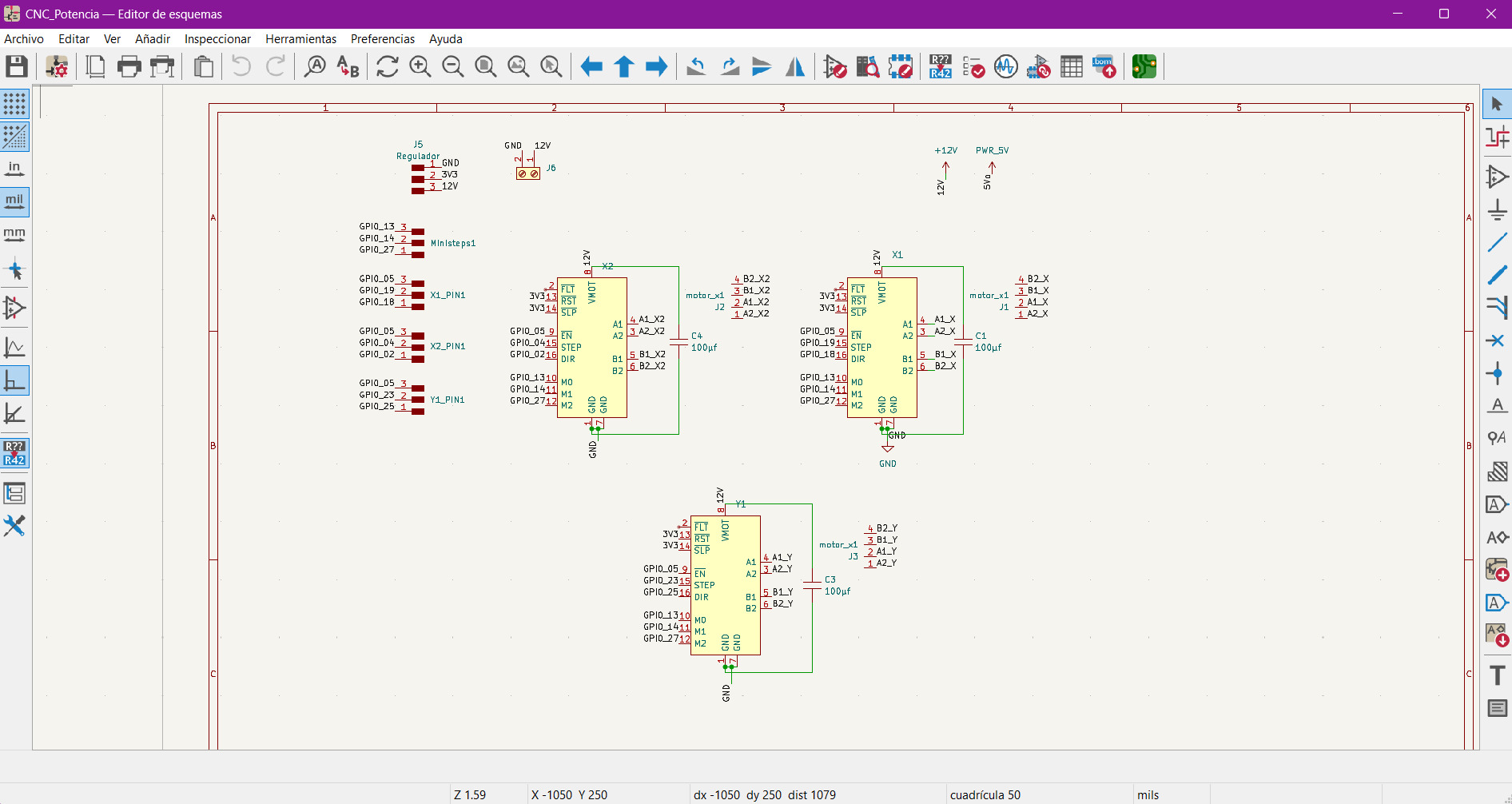Generate bill of materials (BOM)
Image resolution: width=1512 pixels, height=804 pixels.
(x=1104, y=66)
